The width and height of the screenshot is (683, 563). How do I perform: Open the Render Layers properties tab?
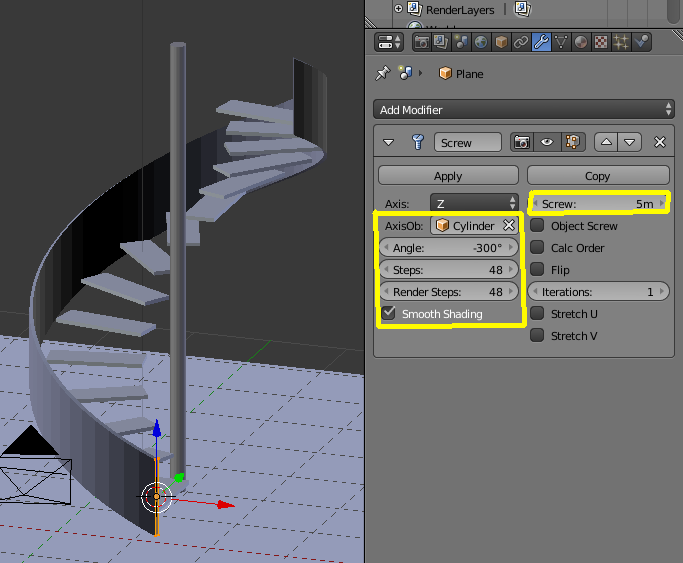441,42
